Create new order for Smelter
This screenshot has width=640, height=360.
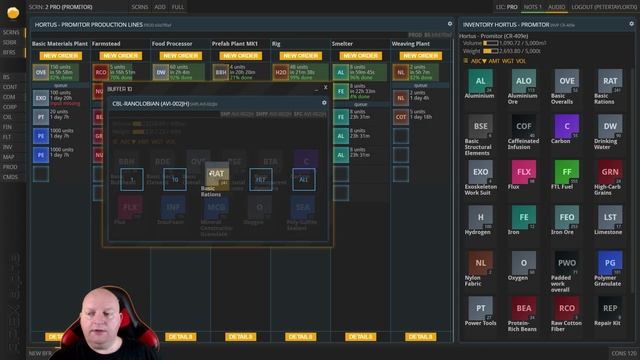coord(361,56)
